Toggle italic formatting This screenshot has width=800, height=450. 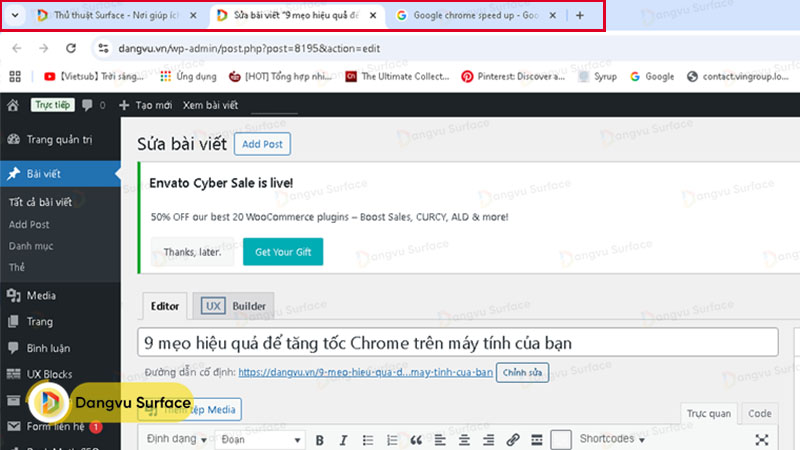[343, 440]
